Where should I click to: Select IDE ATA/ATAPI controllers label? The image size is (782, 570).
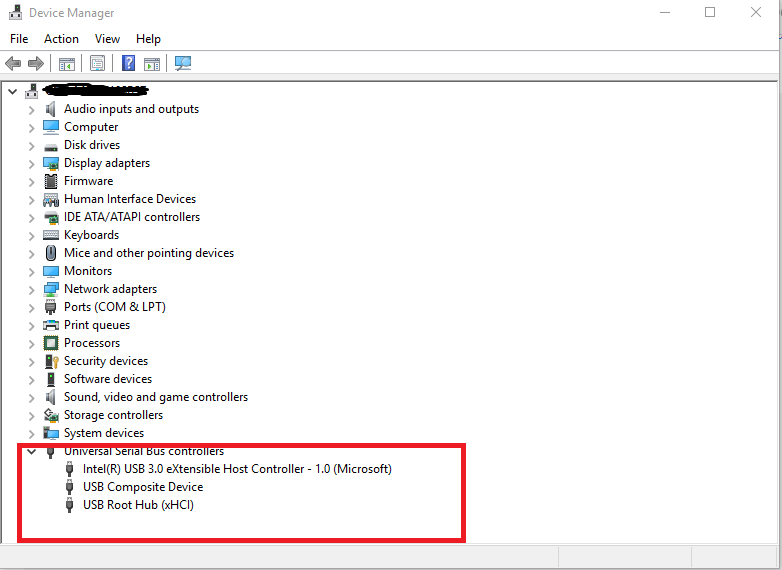click(x=132, y=217)
